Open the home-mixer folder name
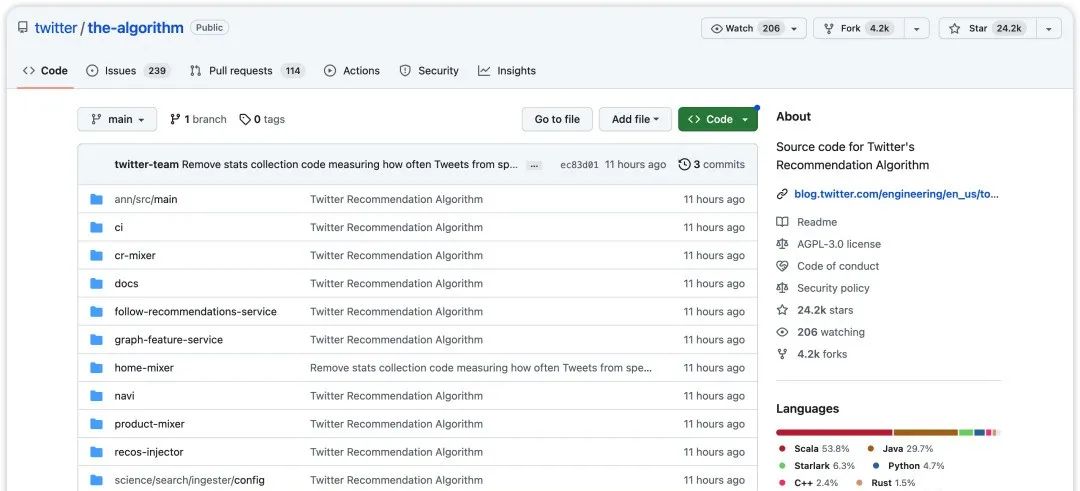The image size is (1080, 491). (x=144, y=368)
